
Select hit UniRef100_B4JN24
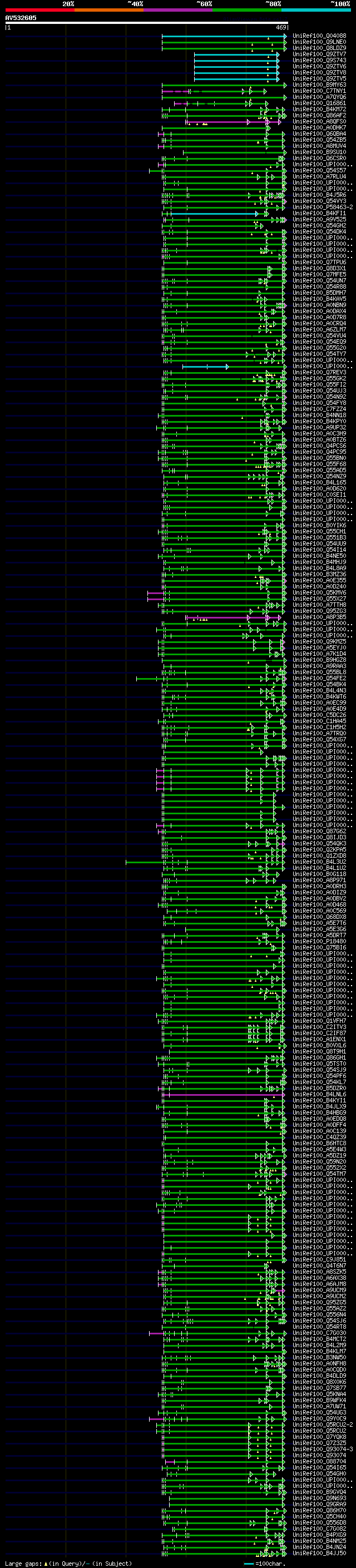point(319,1547)
